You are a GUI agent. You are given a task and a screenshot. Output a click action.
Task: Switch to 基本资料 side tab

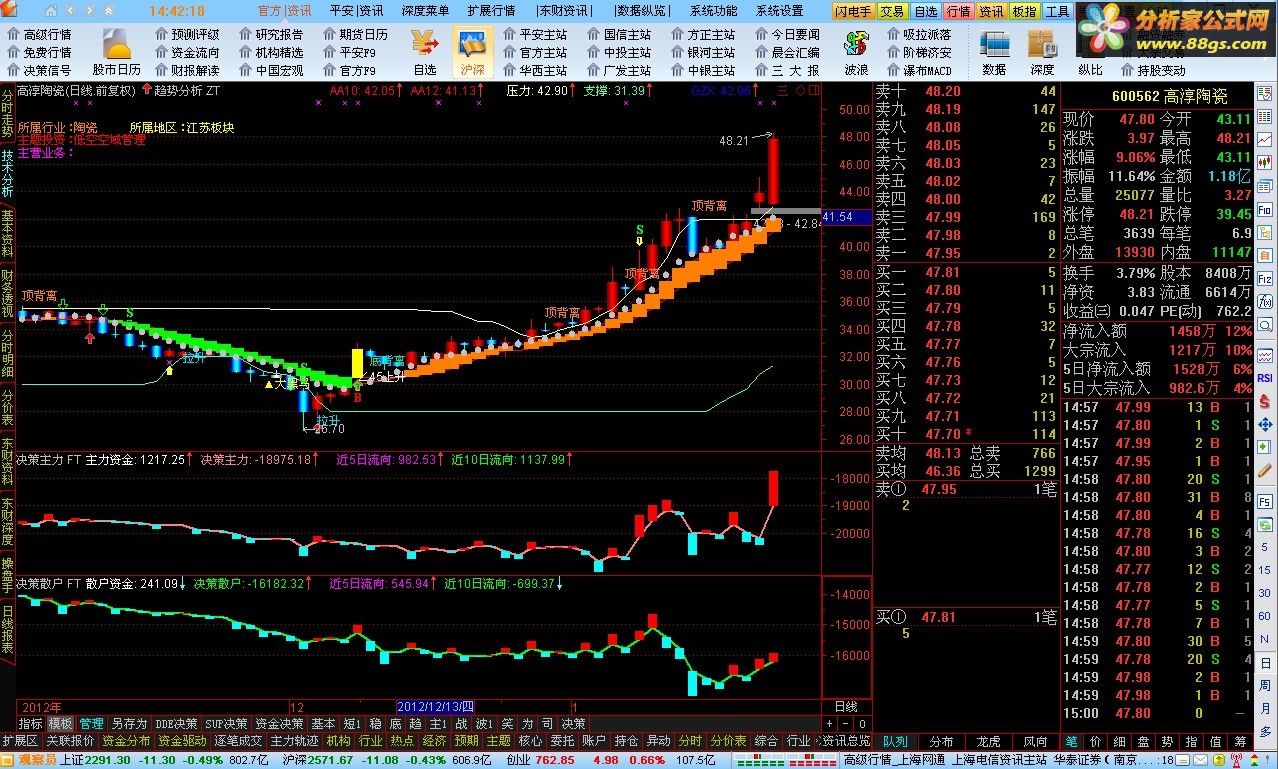[7, 233]
